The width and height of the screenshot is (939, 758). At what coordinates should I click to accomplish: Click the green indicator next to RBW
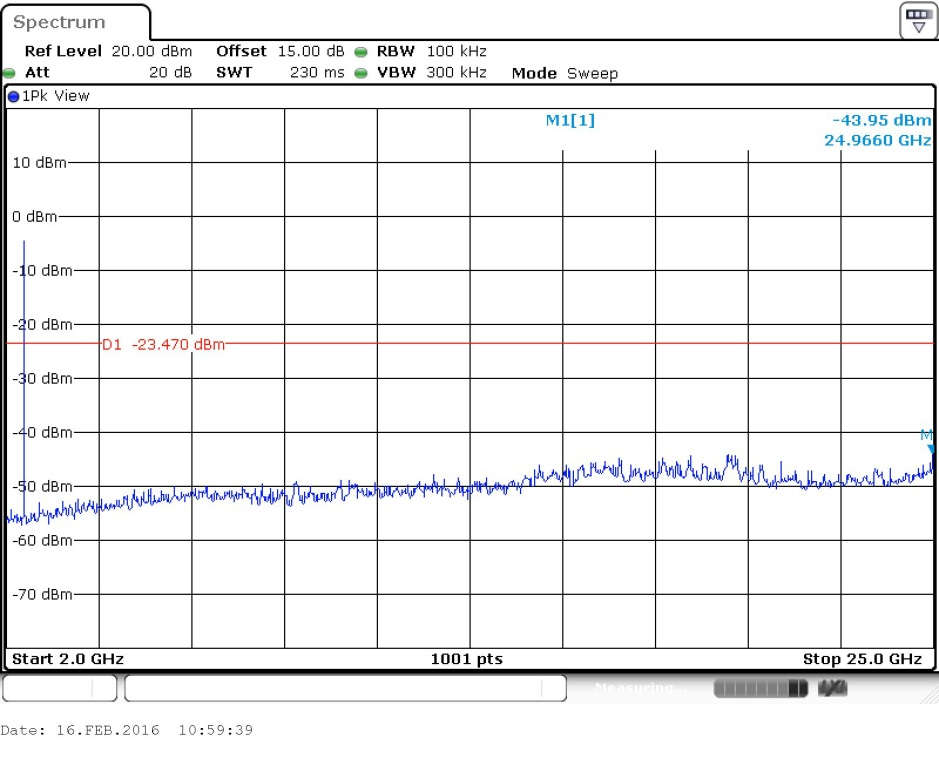click(361, 52)
